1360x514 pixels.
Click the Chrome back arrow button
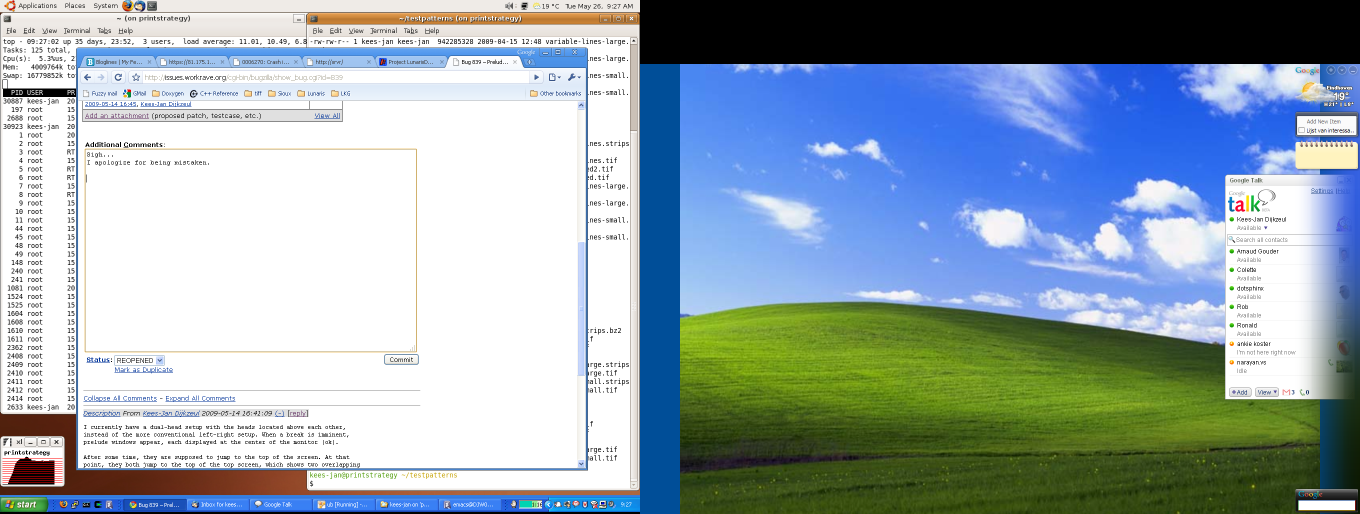[88, 77]
